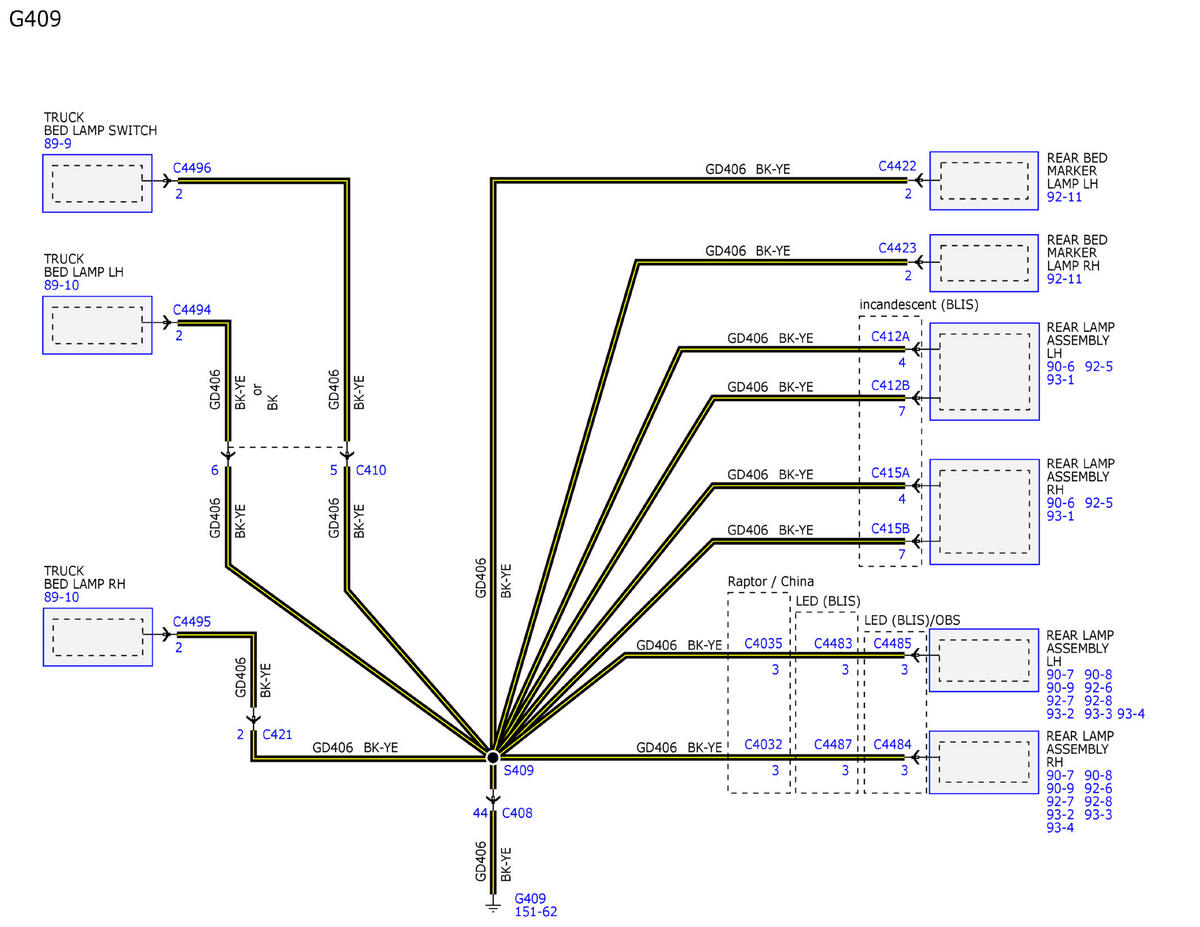Select connector C415B
1200x927 pixels.
coord(890,528)
